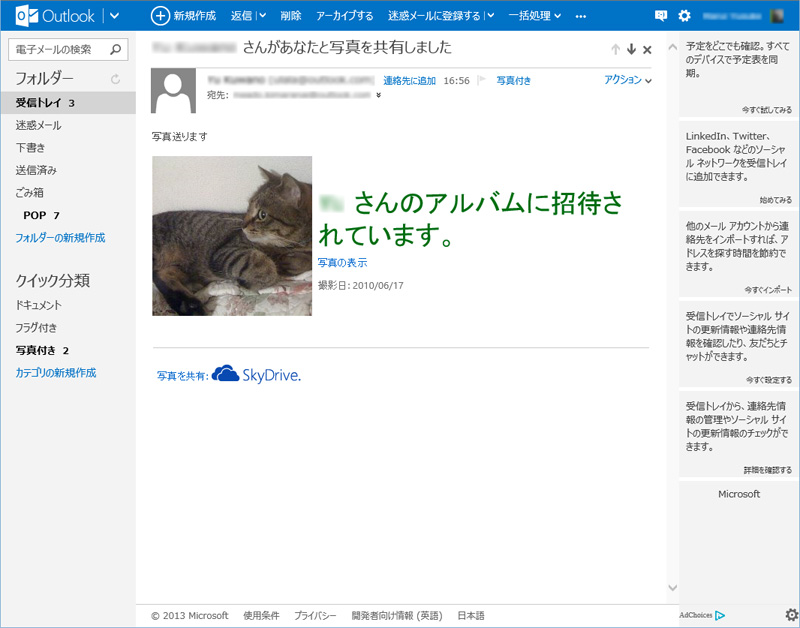Click アーカイブする in the toolbar
The height and width of the screenshot is (628, 800).
tap(344, 16)
